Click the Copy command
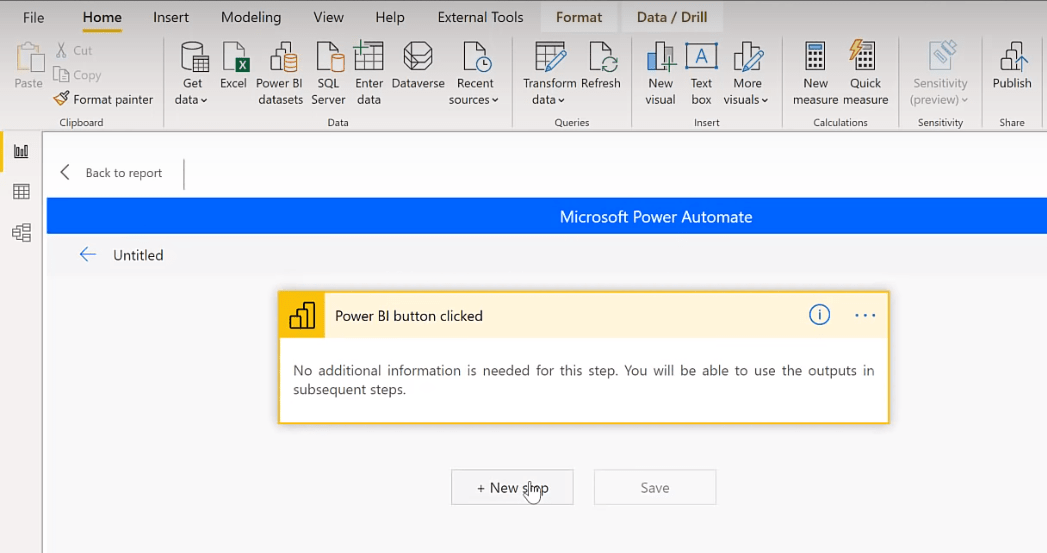 pyautogui.click(x=77, y=75)
